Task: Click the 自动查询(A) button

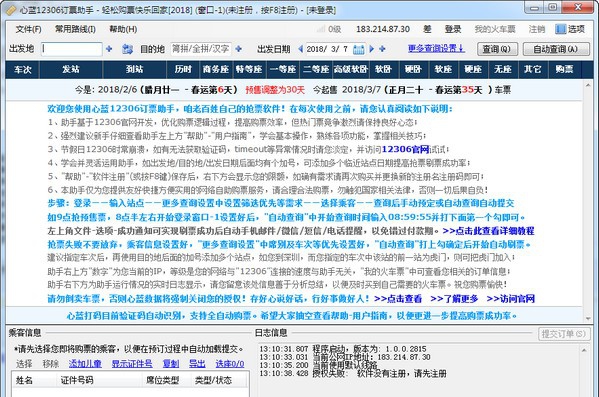Action: coord(556,49)
